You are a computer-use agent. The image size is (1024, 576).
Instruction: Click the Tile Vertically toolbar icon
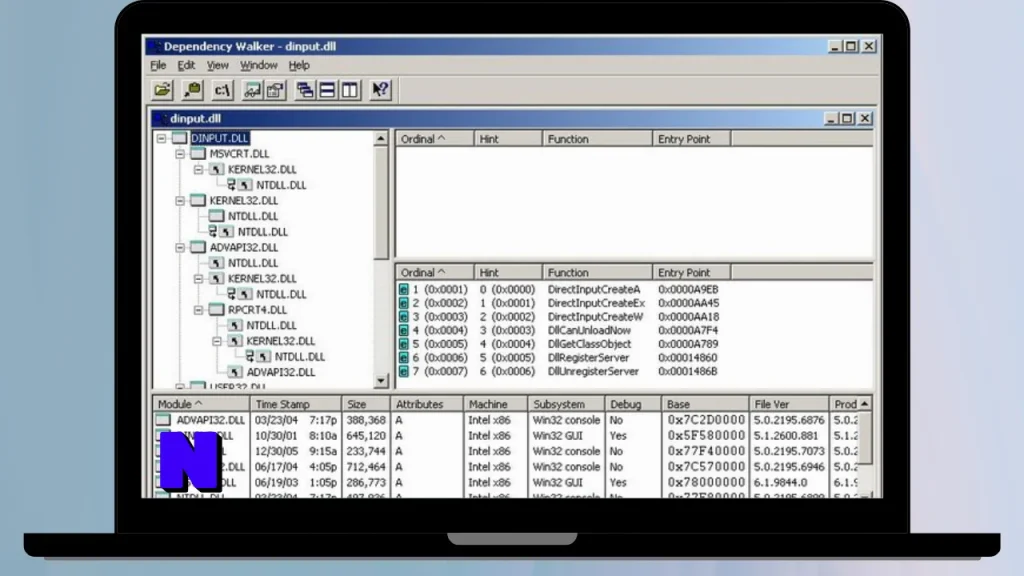pyautogui.click(x=350, y=90)
